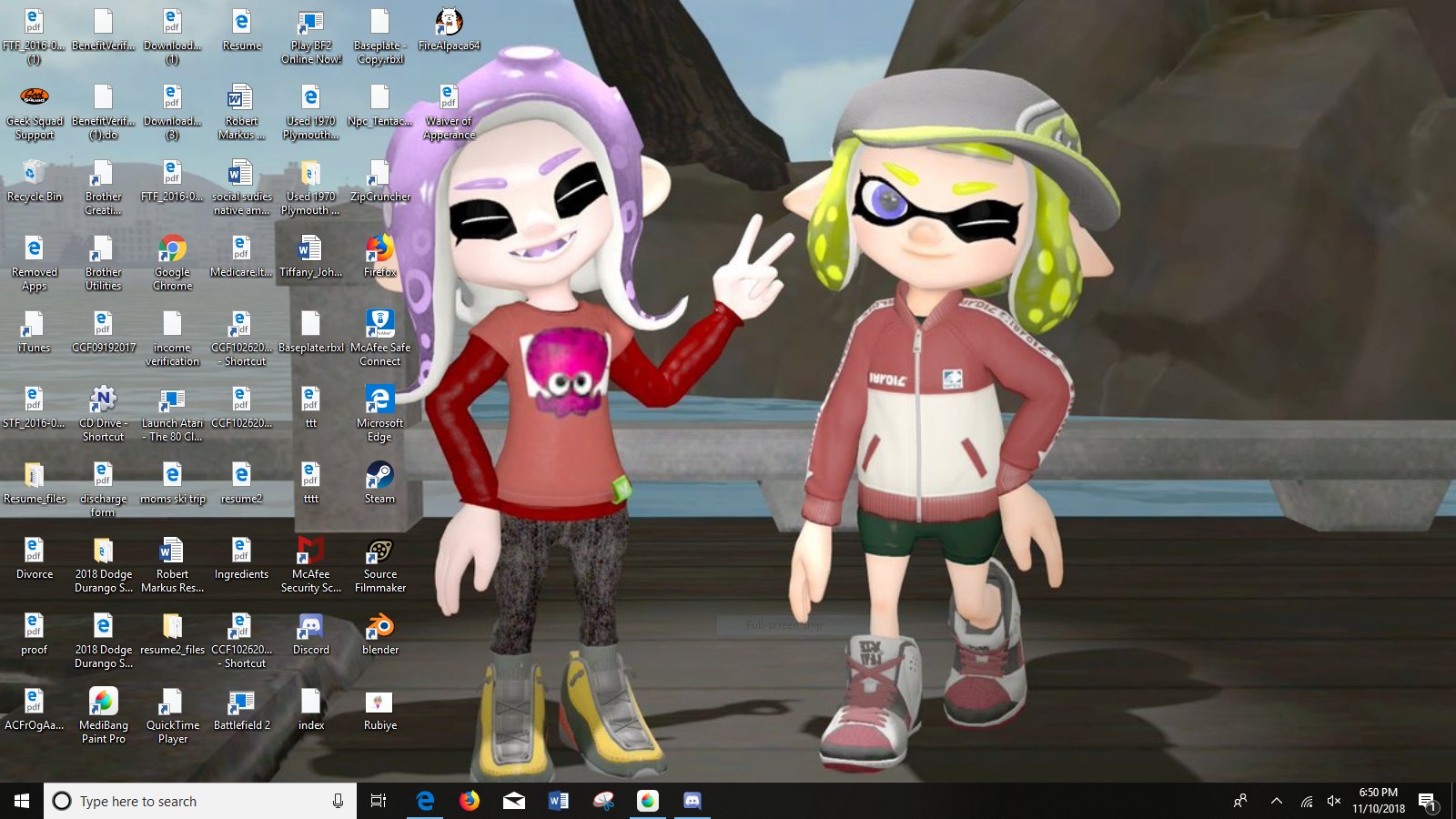The height and width of the screenshot is (819, 1456).
Task: Open the Mail app on taskbar
Action: (514, 801)
